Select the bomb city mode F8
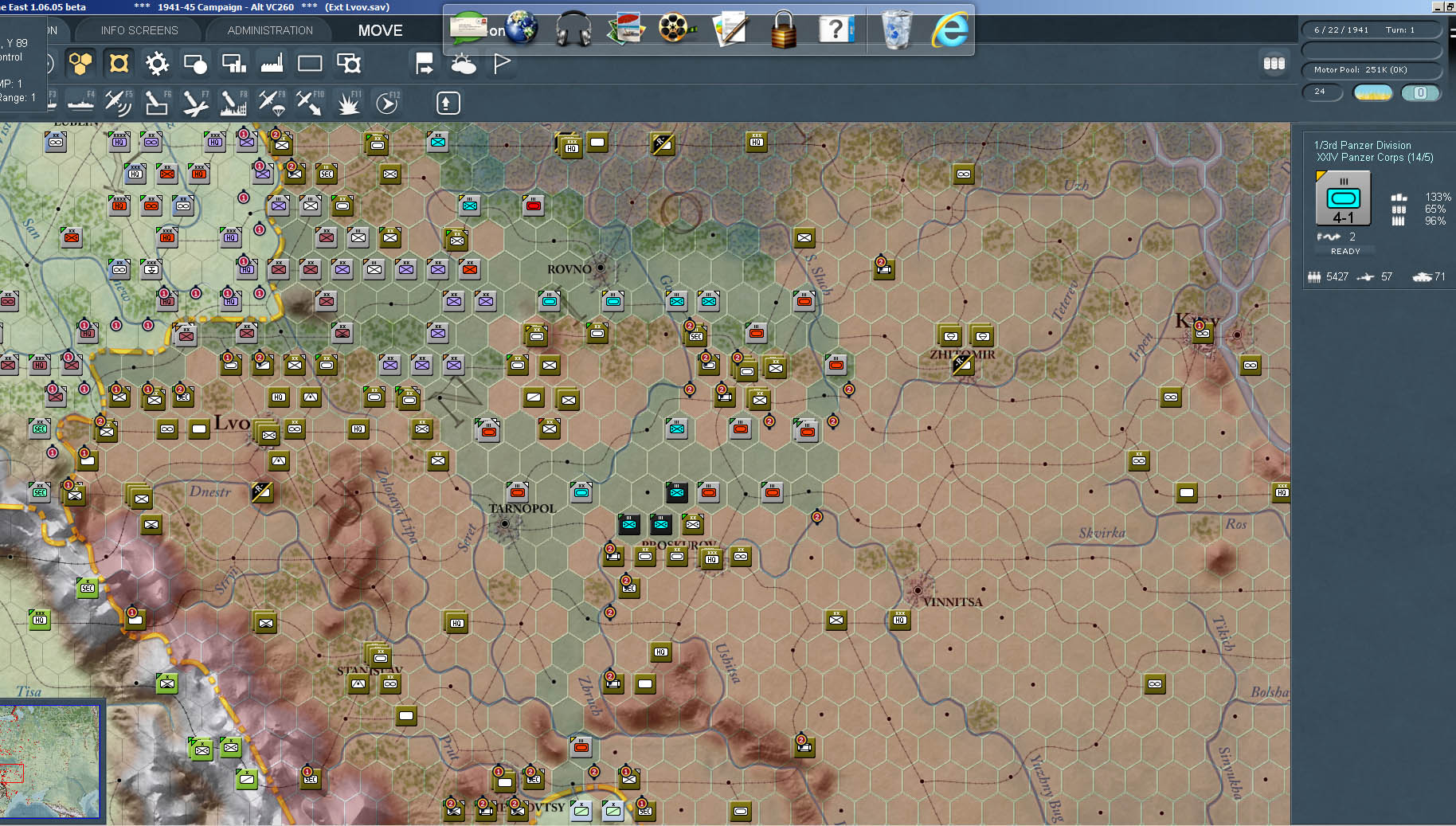Screen dimensions: 1456x826 click(x=233, y=103)
